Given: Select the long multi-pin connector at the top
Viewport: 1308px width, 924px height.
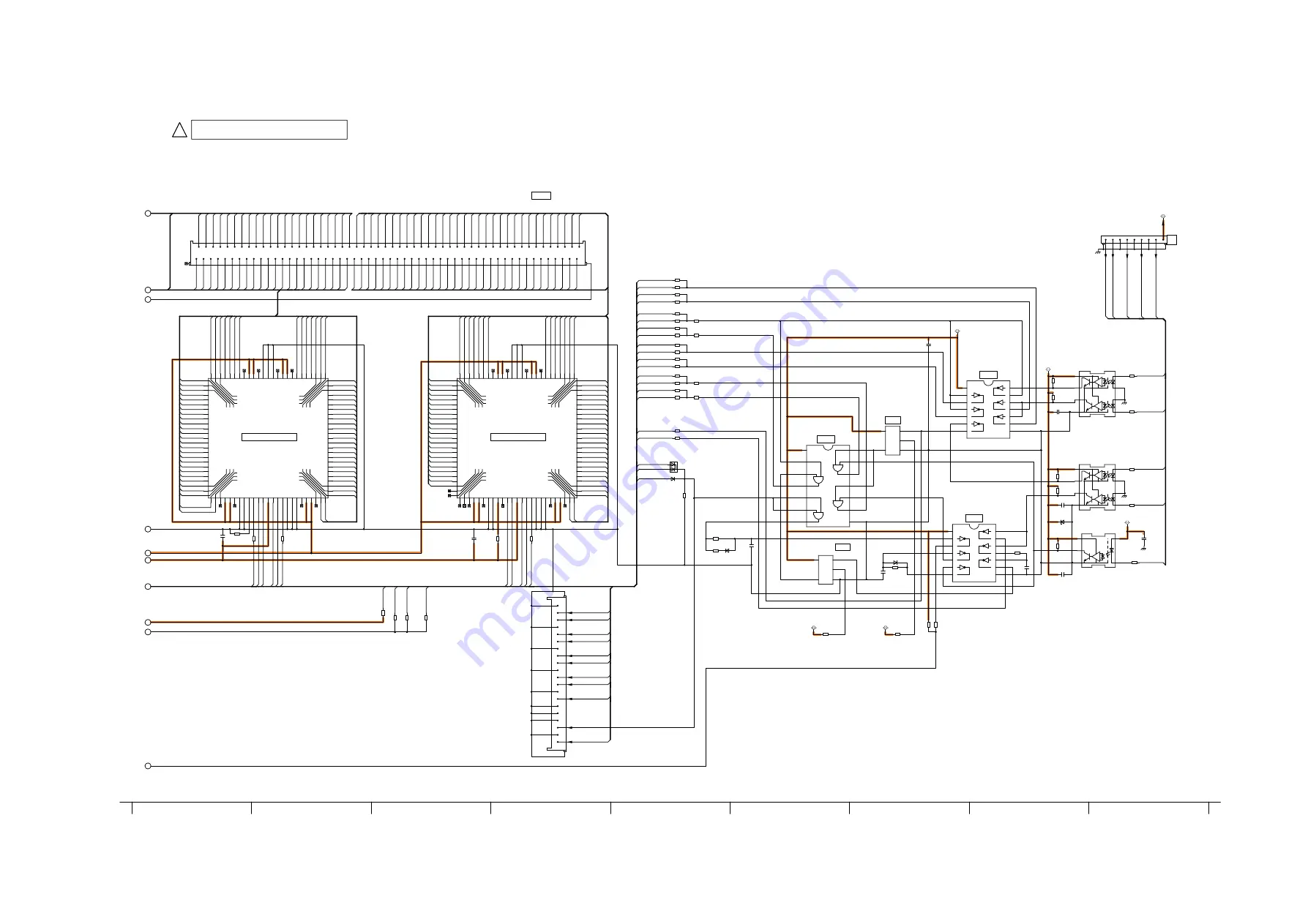Looking at the screenshot, I should [x=388, y=252].
